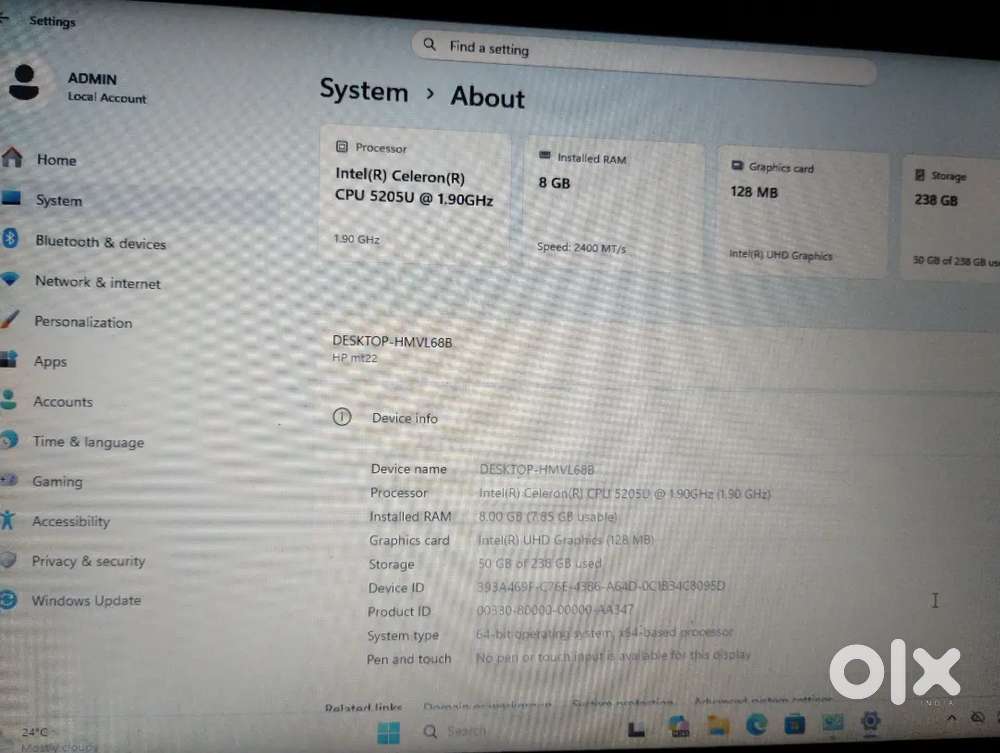Select the Device name value DESKTOP-HMVL68B
This screenshot has width=1000, height=753.
click(536, 470)
